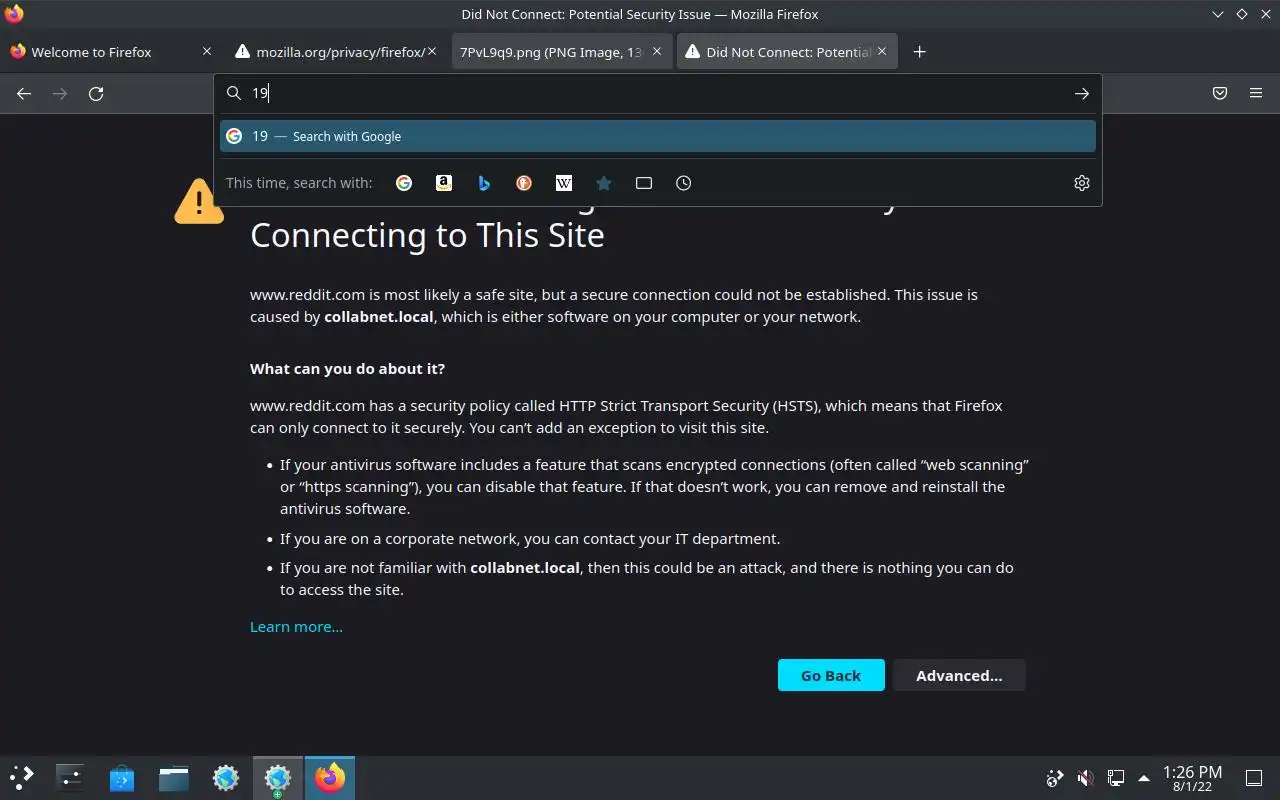Open search settings gear icon
The height and width of the screenshot is (800, 1280).
pyautogui.click(x=1081, y=183)
